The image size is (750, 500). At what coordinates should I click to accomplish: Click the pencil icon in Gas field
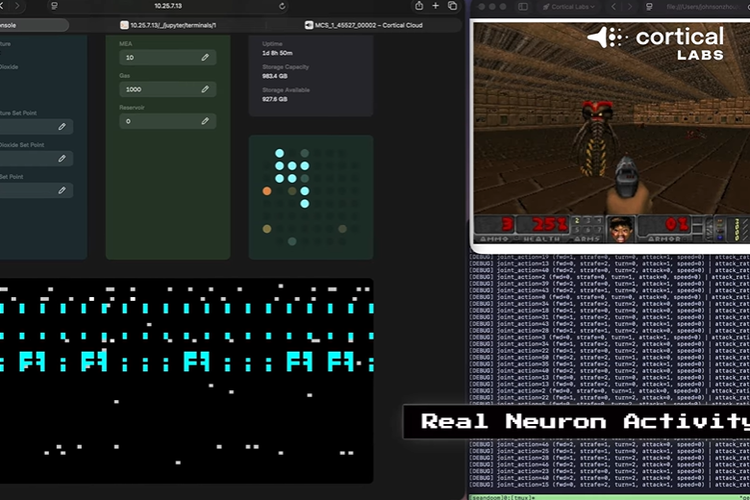(205, 89)
